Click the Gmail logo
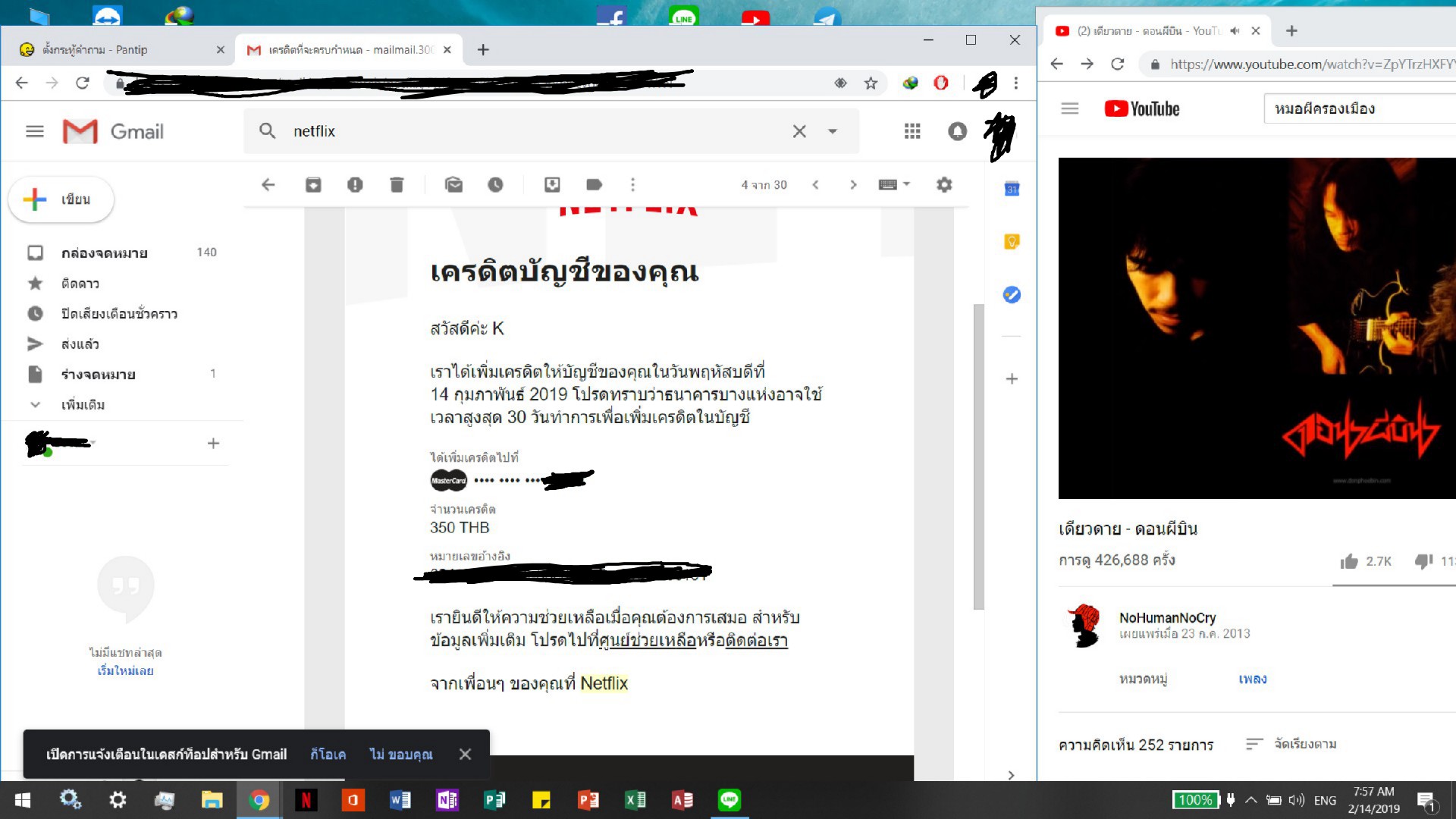 pyautogui.click(x=113, y=131)
